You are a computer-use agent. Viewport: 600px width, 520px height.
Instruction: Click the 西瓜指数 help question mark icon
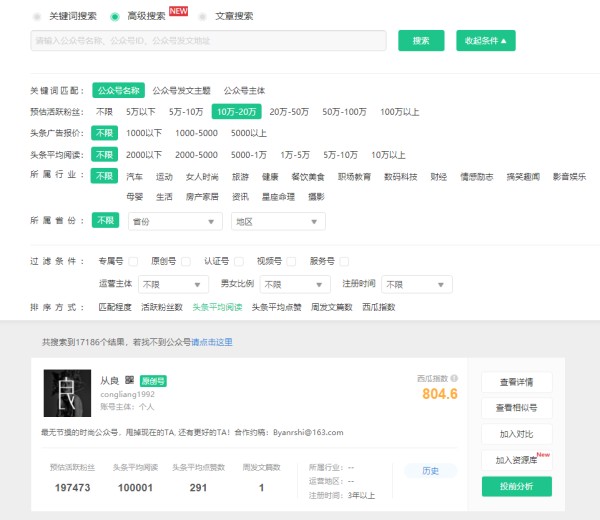[454, 379]
